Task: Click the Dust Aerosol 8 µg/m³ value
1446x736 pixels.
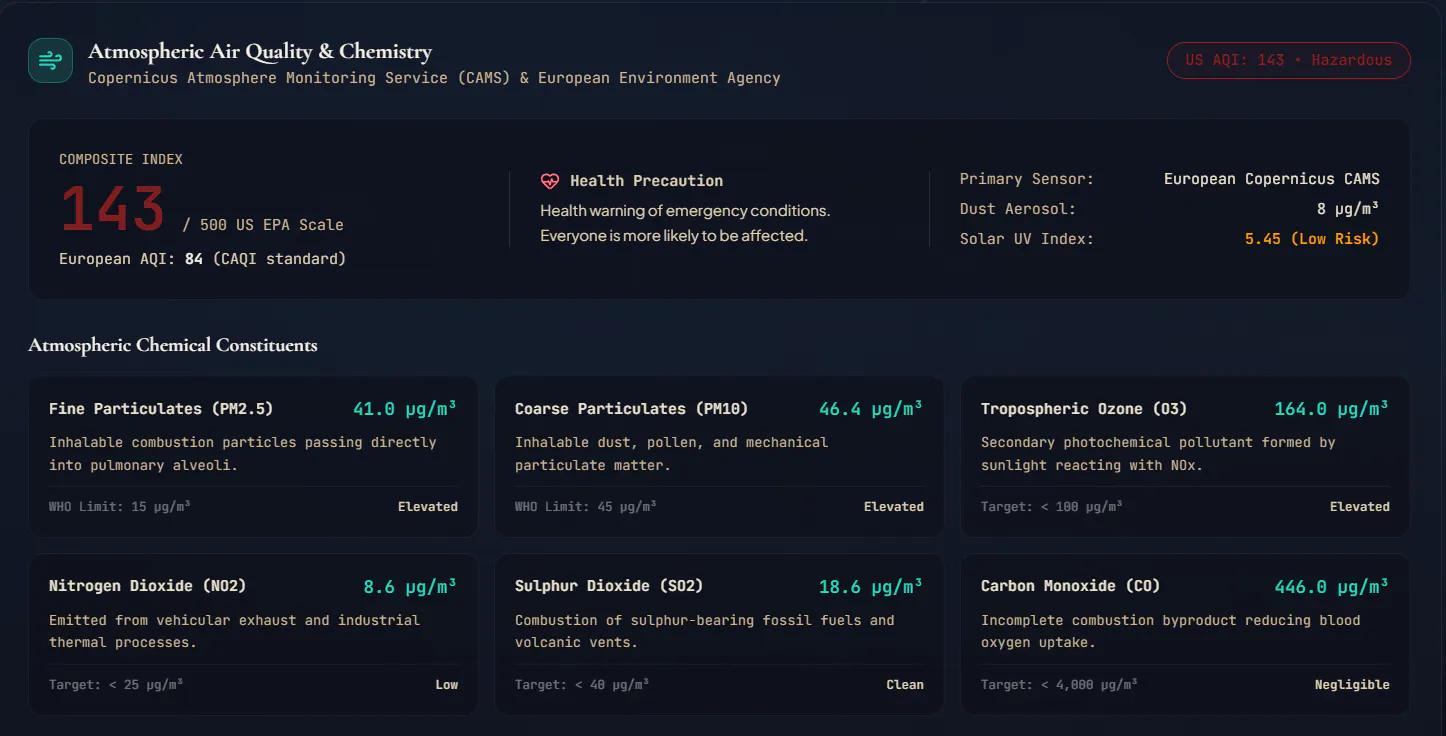Action: tap(1348, 209)
